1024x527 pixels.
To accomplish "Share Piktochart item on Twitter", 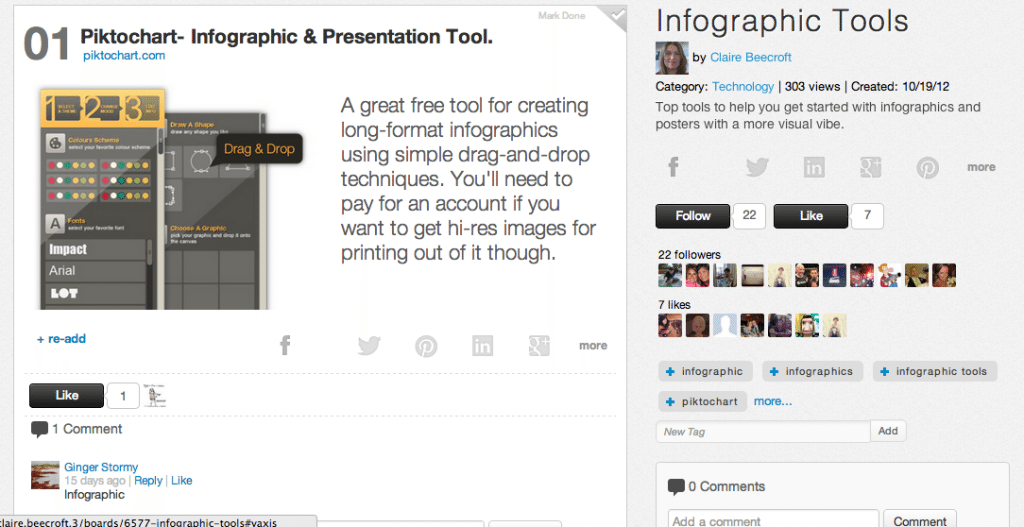I will (369, 345).
